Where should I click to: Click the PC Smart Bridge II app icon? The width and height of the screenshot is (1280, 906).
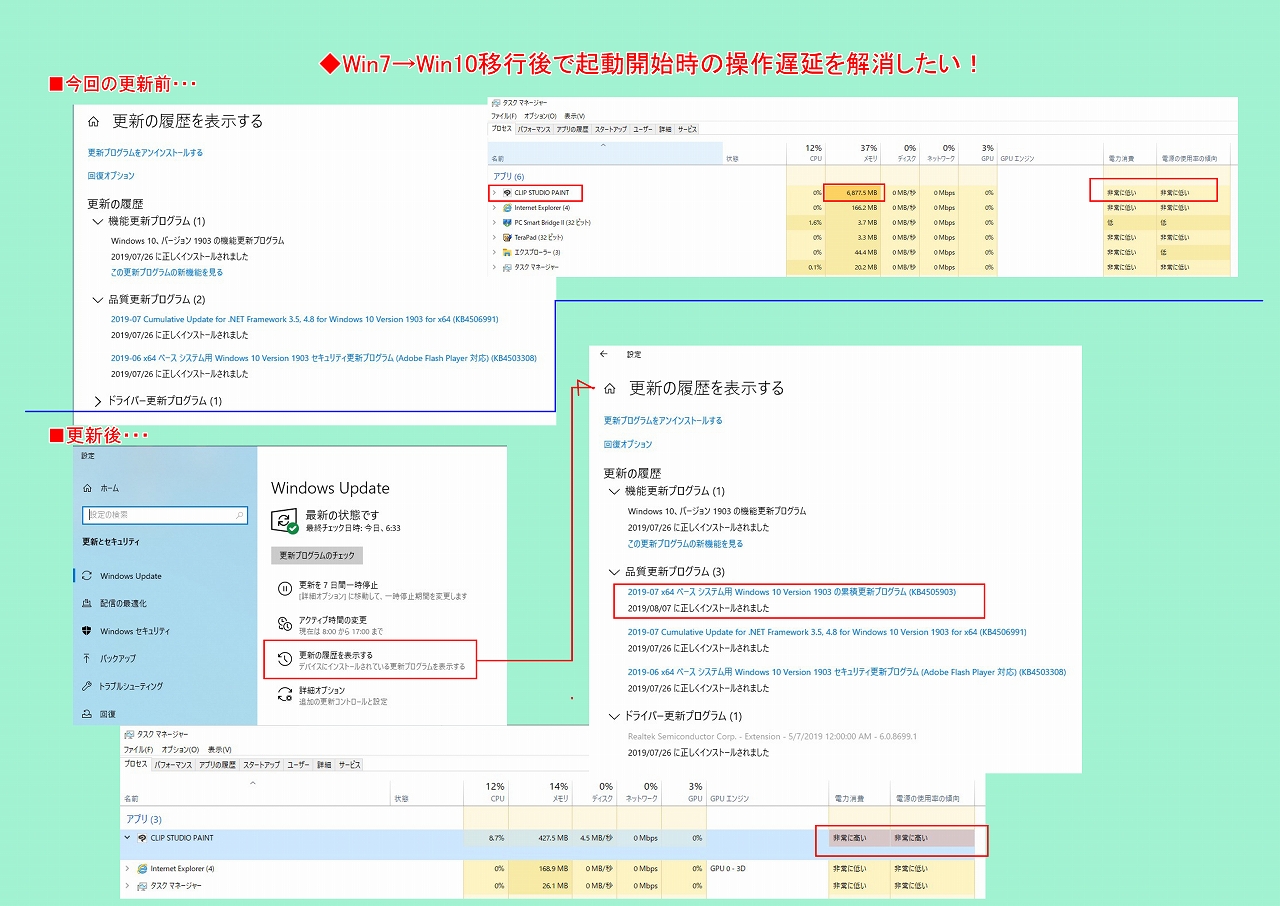click(507, 222)
